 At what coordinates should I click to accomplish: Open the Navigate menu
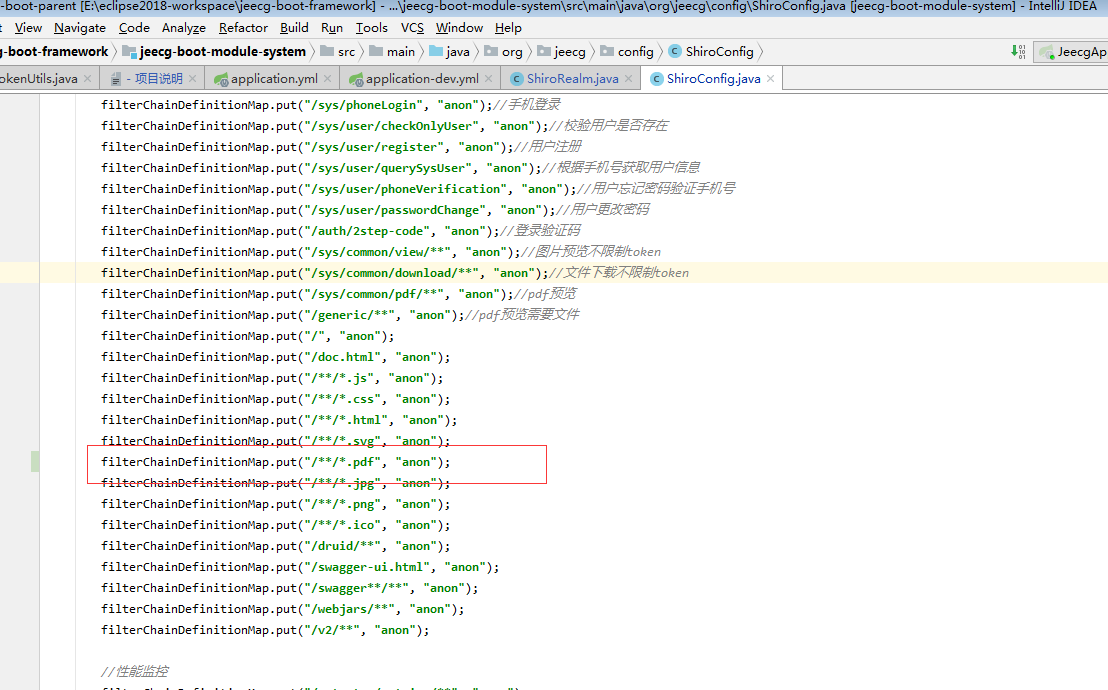[79, 27]
